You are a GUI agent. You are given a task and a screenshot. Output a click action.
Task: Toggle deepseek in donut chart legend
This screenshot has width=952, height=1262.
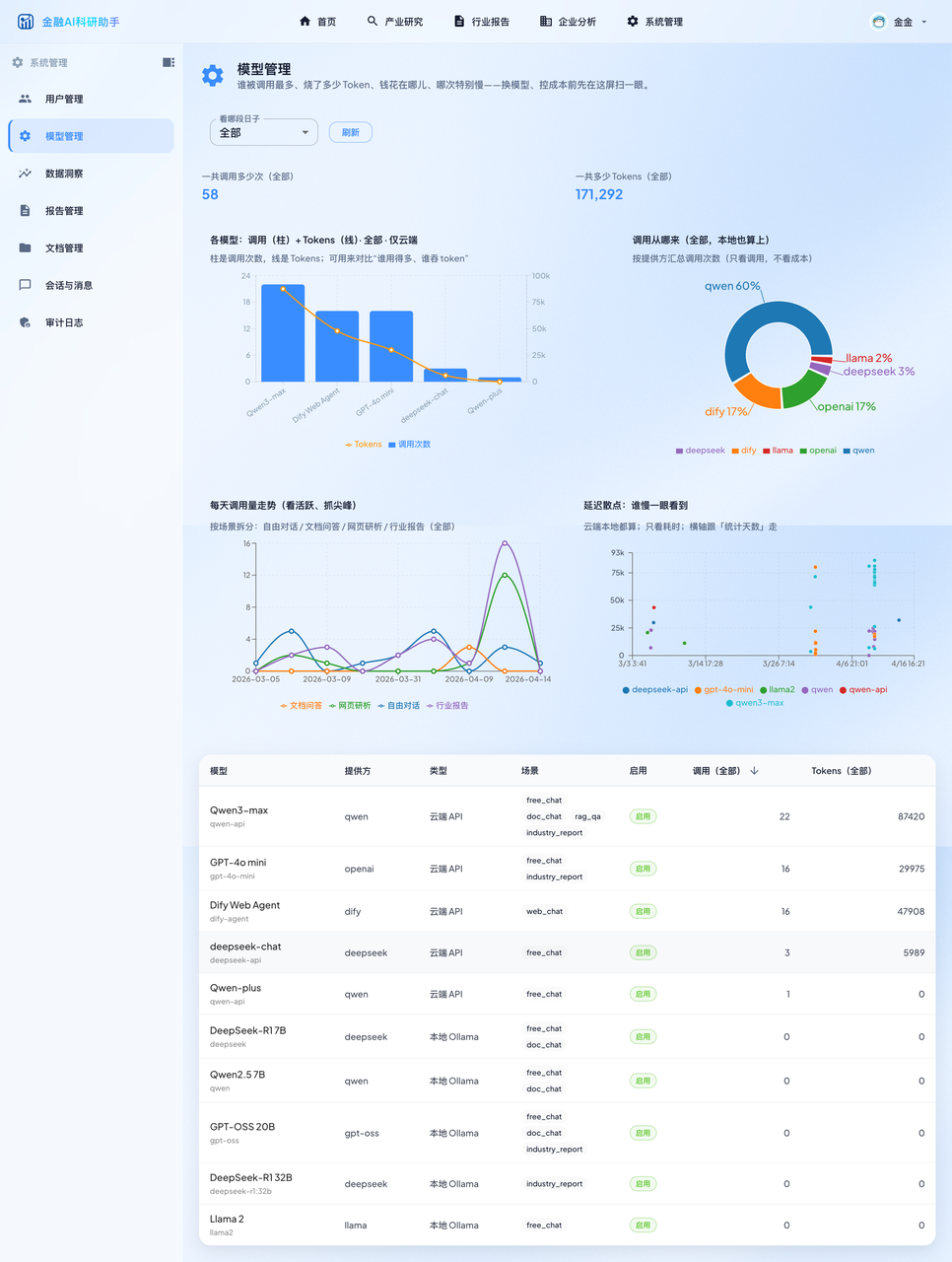(x=700, y=451)
